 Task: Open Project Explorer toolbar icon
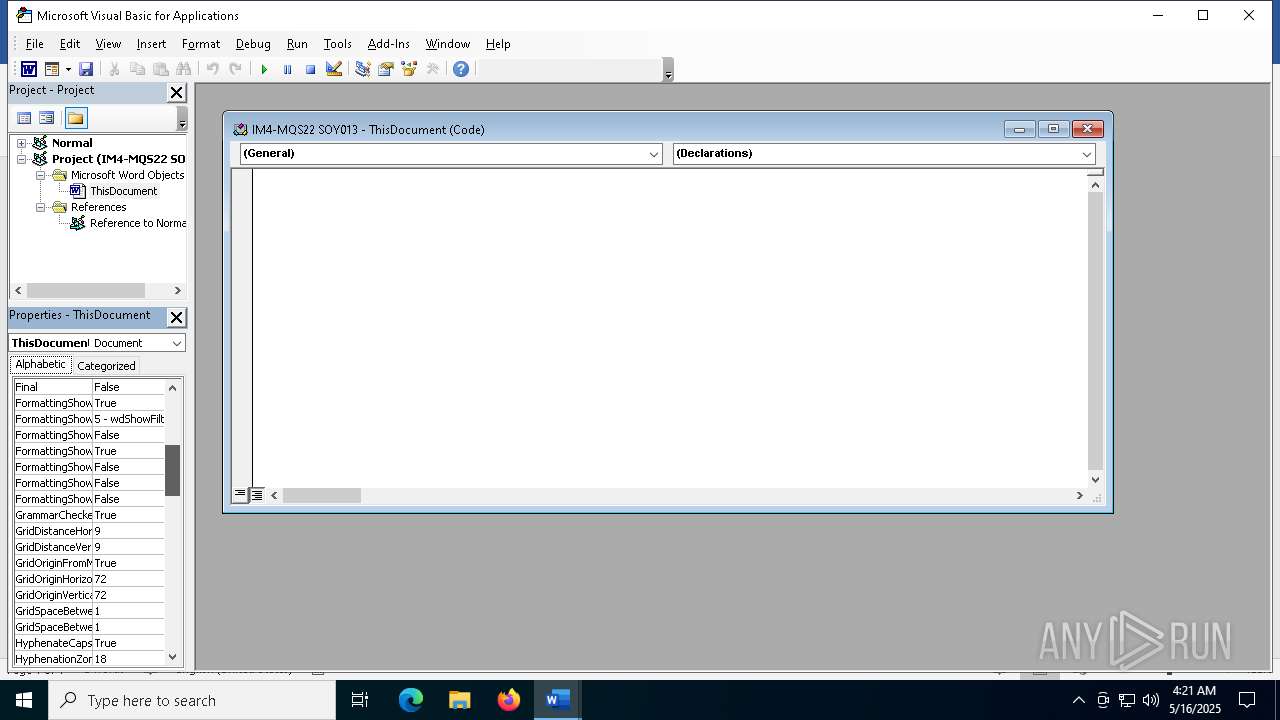(x=362, y=69)
